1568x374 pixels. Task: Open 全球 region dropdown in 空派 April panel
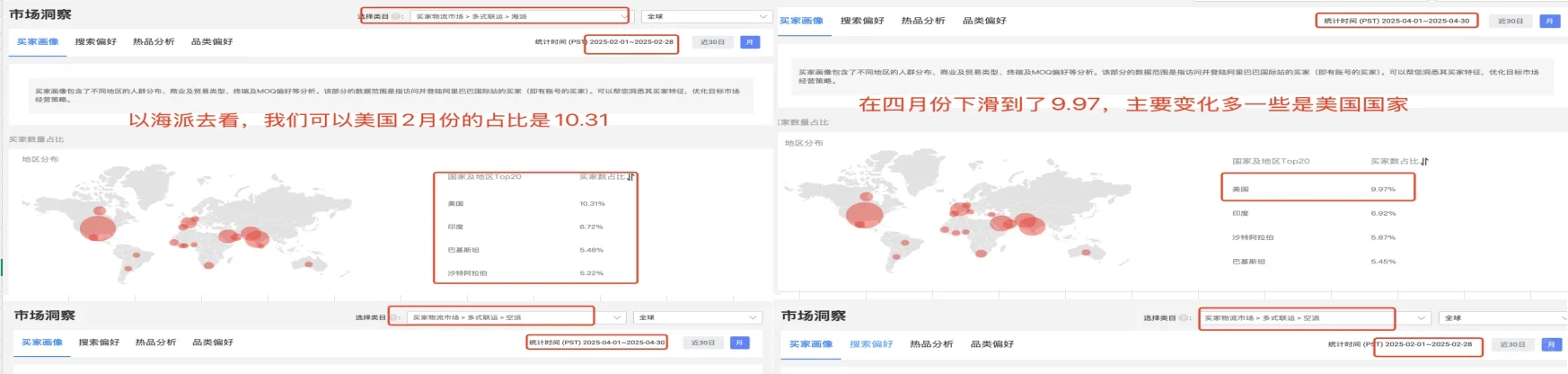pyautogui.click(x=698, y=317)
